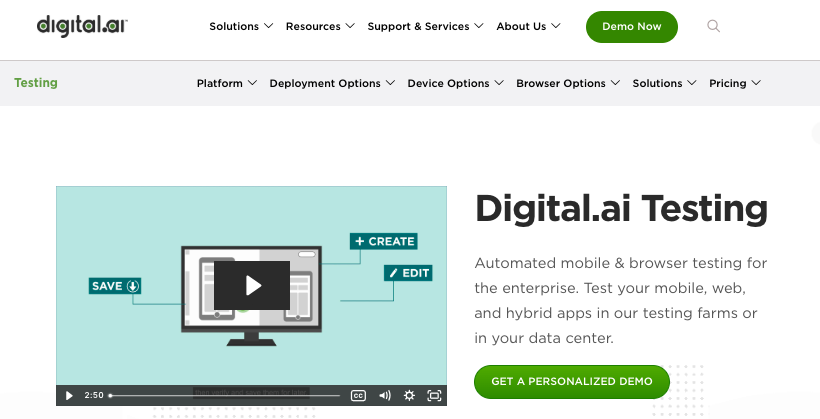This screenshot has width=820, height=419.
Task: Click the digital.ai logo
Action: click(82, 26)
